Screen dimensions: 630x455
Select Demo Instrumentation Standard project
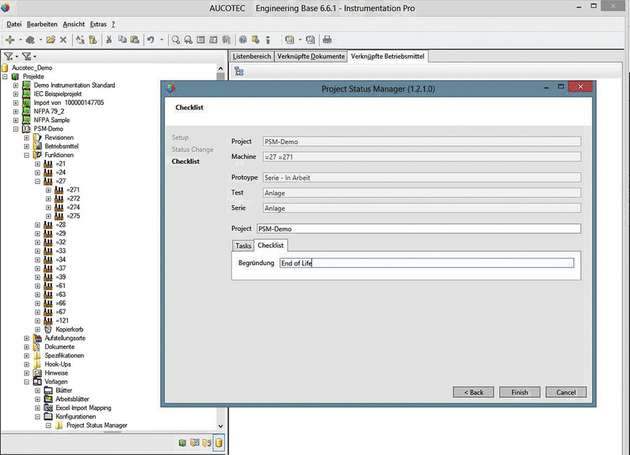click(x=74, y=85)
